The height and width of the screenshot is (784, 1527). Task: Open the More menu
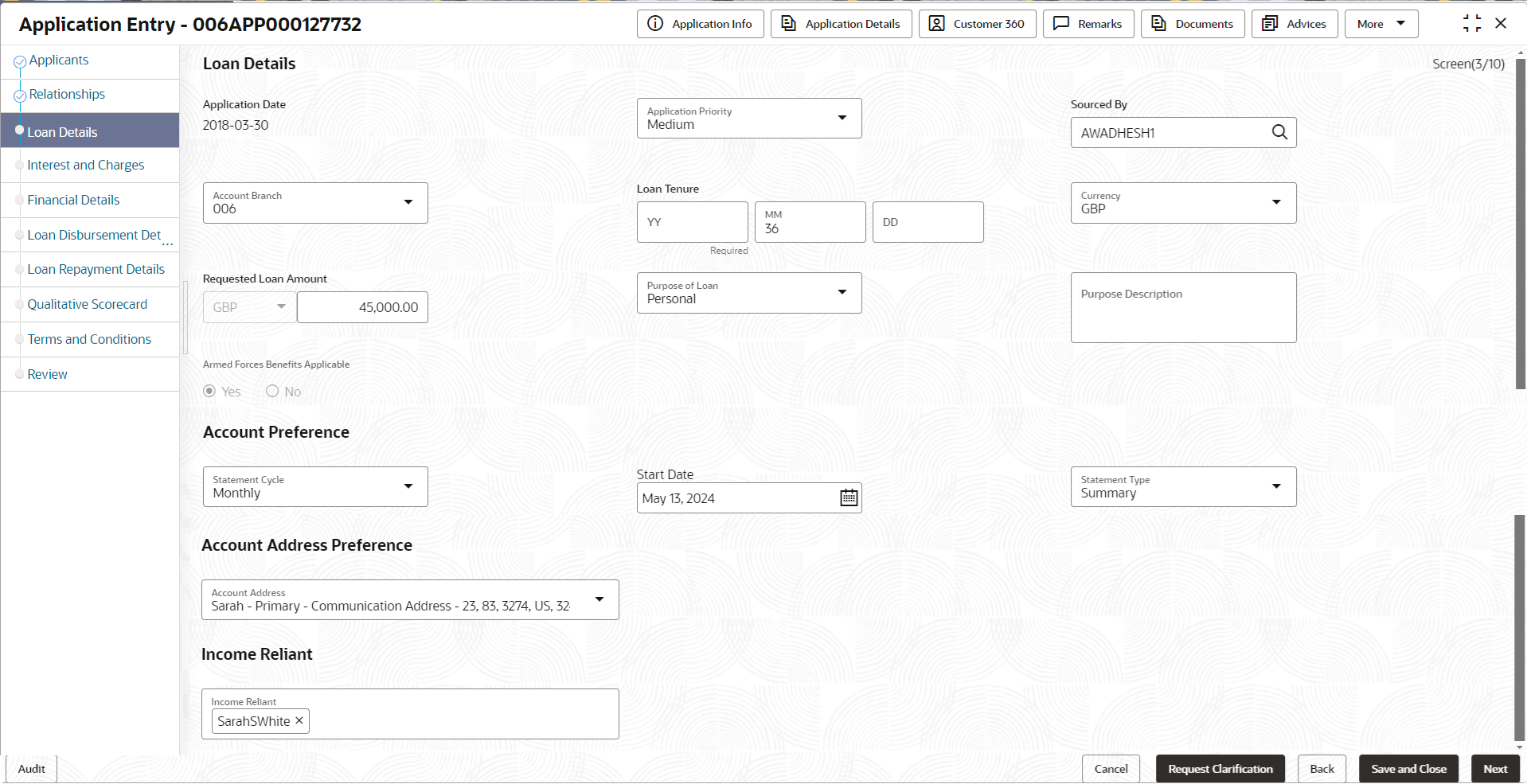pyautogui.click(x=1381, y=24)
